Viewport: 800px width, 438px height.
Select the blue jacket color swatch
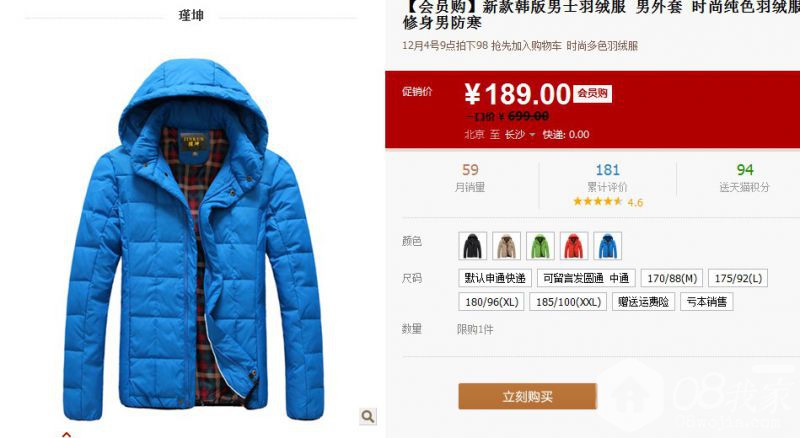[608, 246]
